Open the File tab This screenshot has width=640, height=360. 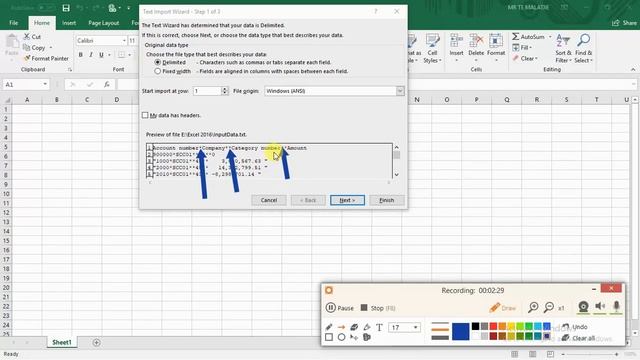pos(13,23)
